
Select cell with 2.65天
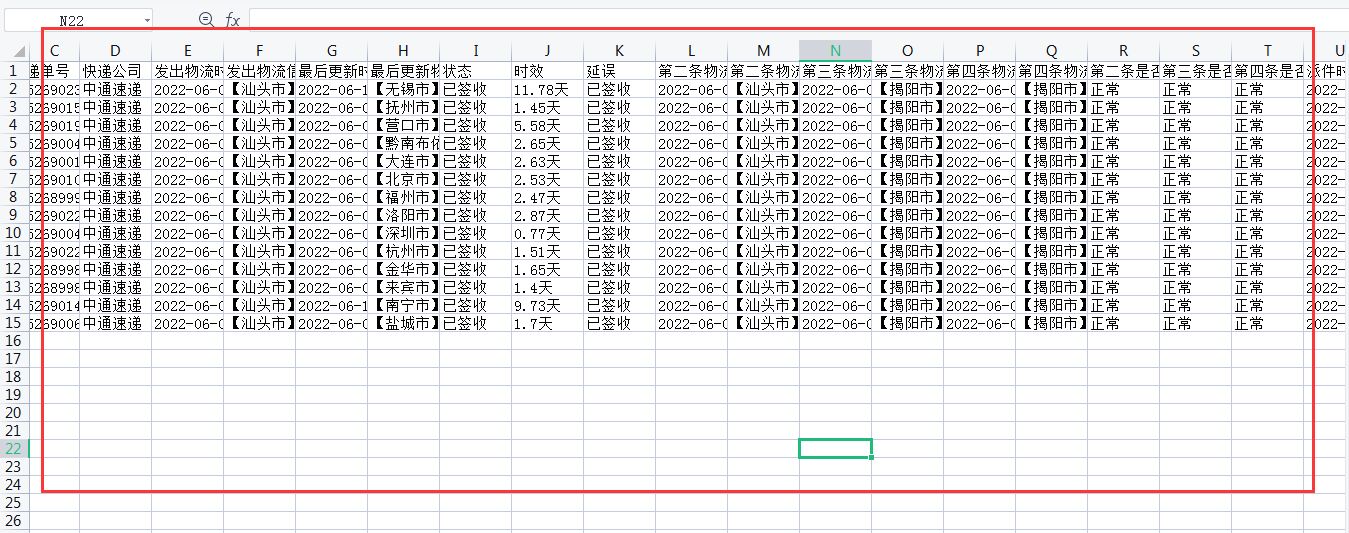pos(548,143)
